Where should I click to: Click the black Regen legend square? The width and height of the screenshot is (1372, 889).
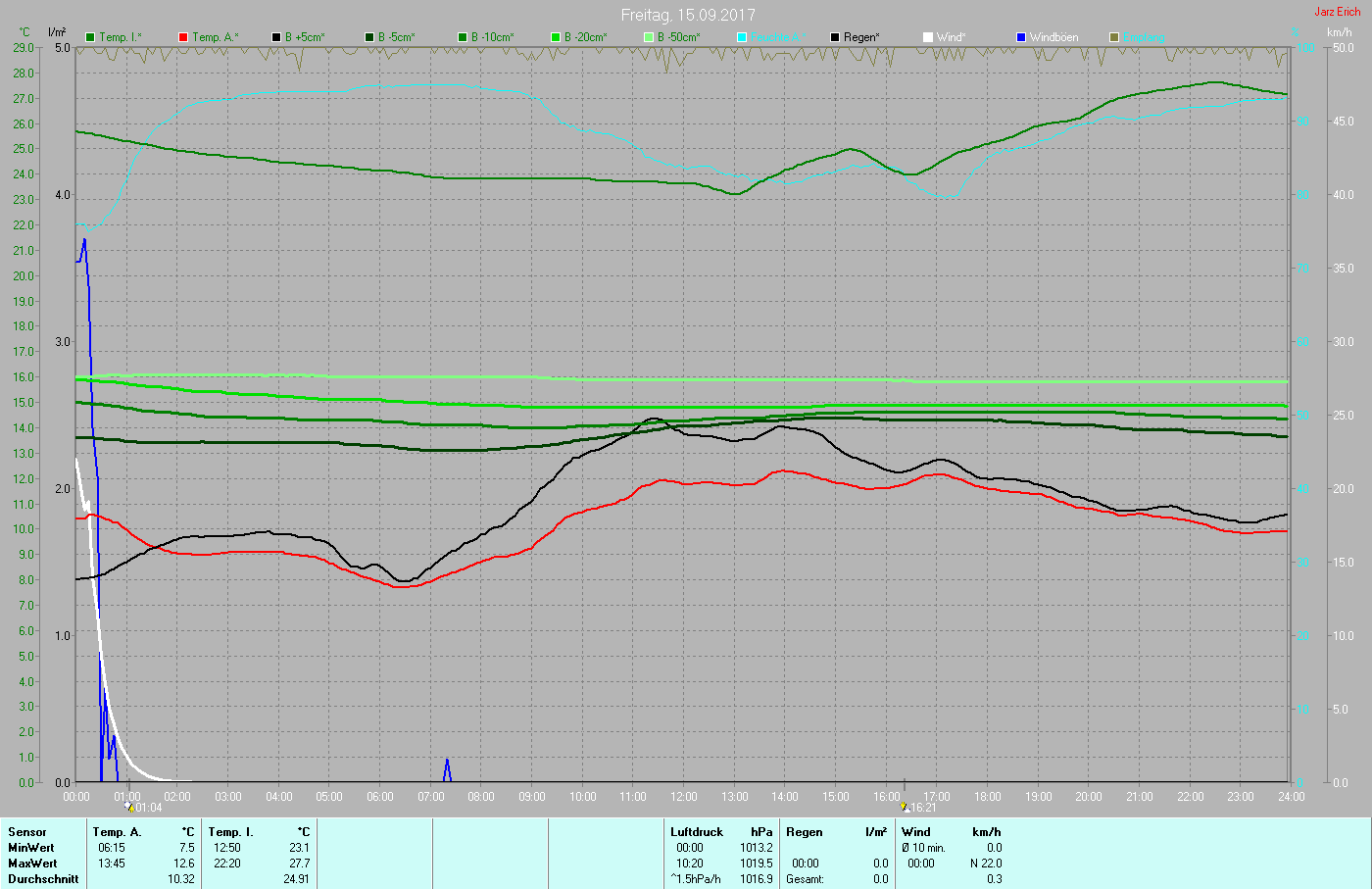(x=835, y=37)
